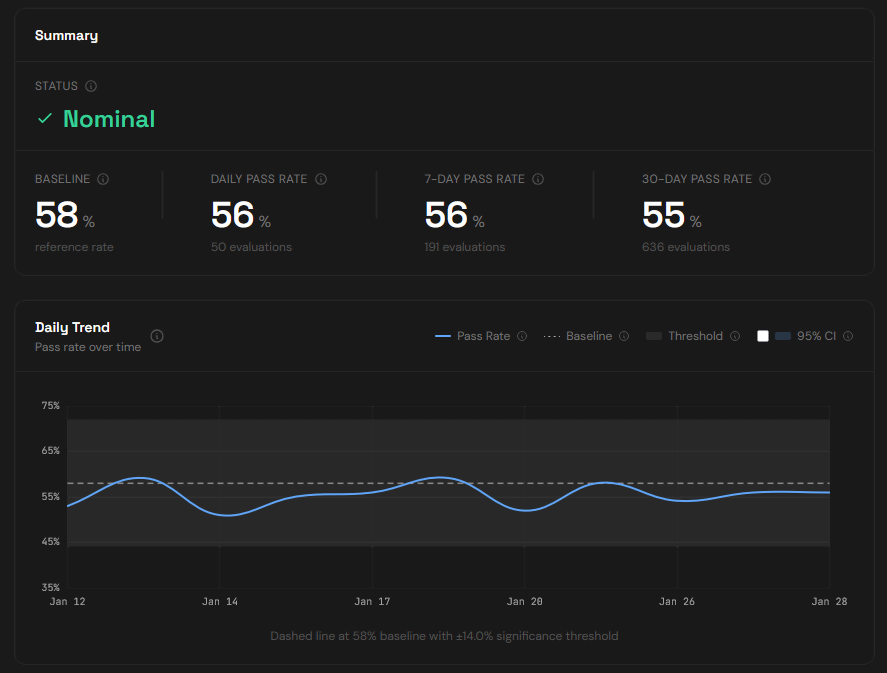This screenshot has height=673, width=887.
Task: Click the info icon after 95% CI
Action: (x=848, y=337)
